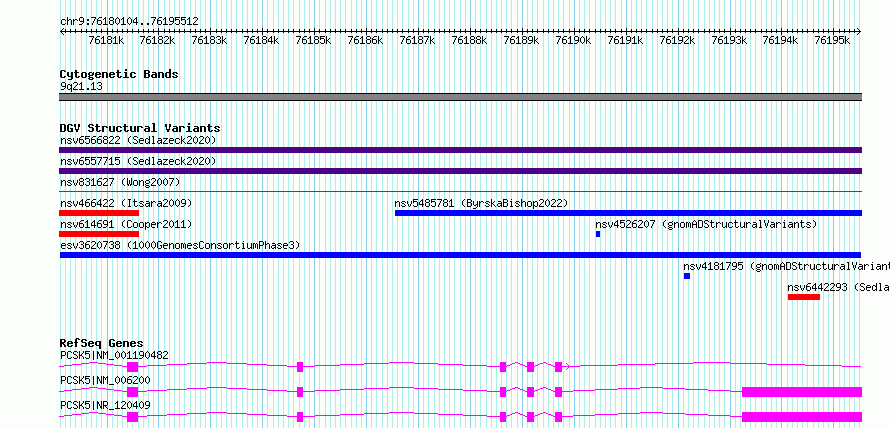Viewport: 890px width, 428px height.
Task: Select the red bar under nsv6442293
Action: click(804, 297)
